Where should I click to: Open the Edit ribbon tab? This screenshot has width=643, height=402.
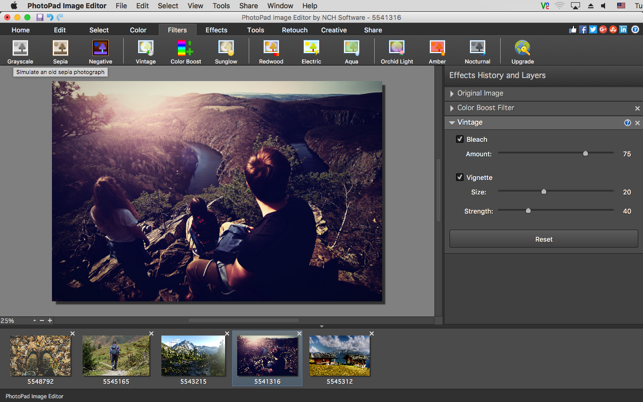(x=59, y=30)
